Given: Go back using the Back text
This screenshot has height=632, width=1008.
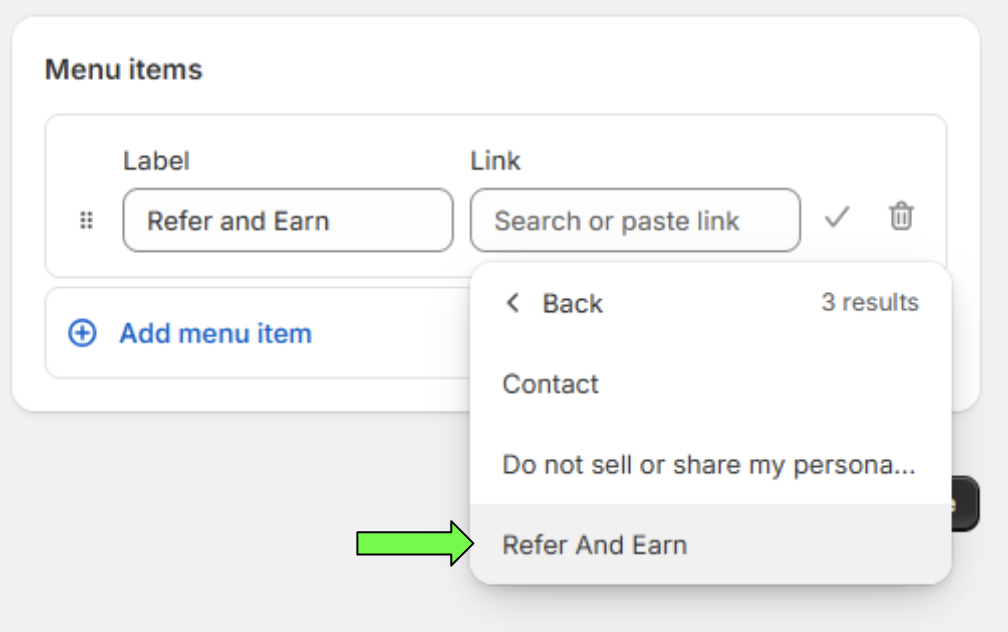Looking at the screenshot, I should point(573,303).
